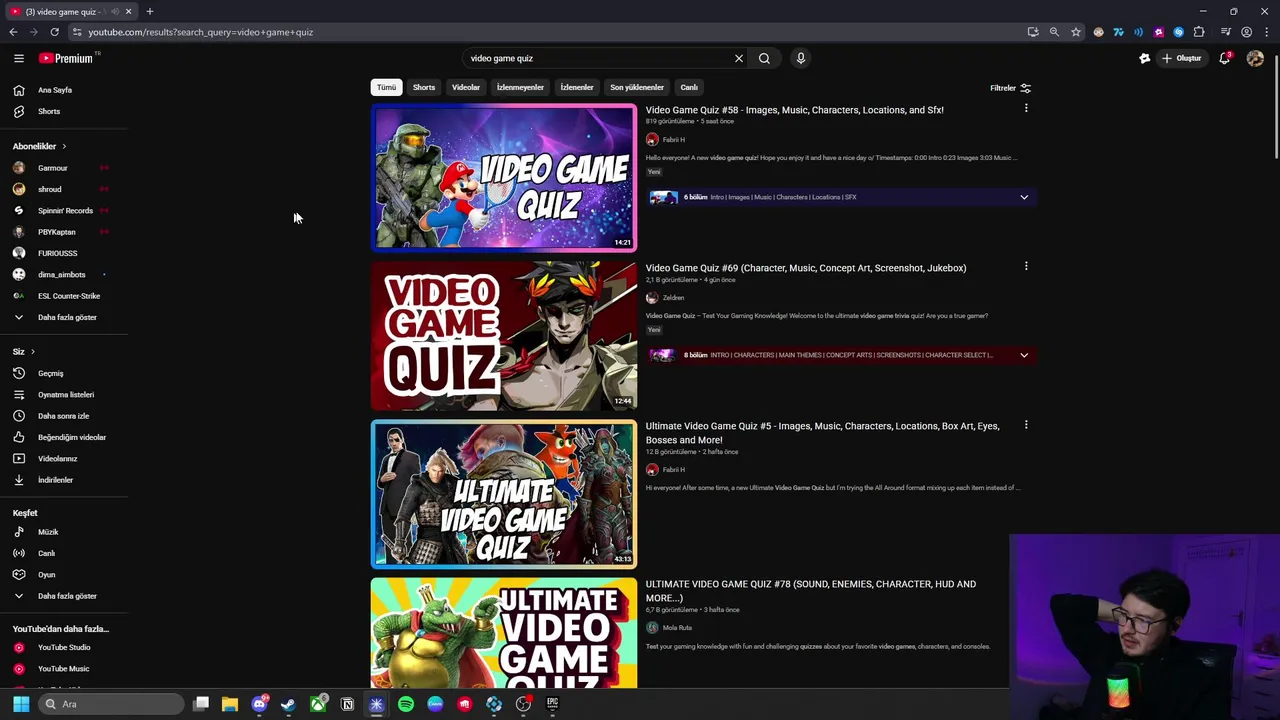The width and height of the screenshot is (1280, 720).
Task: Select the Canlı filter chip
Action: tap(689, 87)
